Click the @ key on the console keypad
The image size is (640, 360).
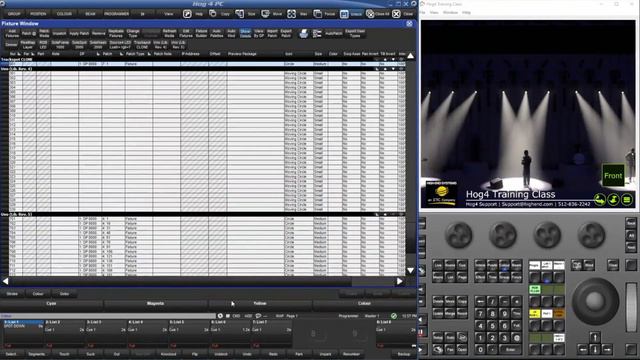coord(517,338)
